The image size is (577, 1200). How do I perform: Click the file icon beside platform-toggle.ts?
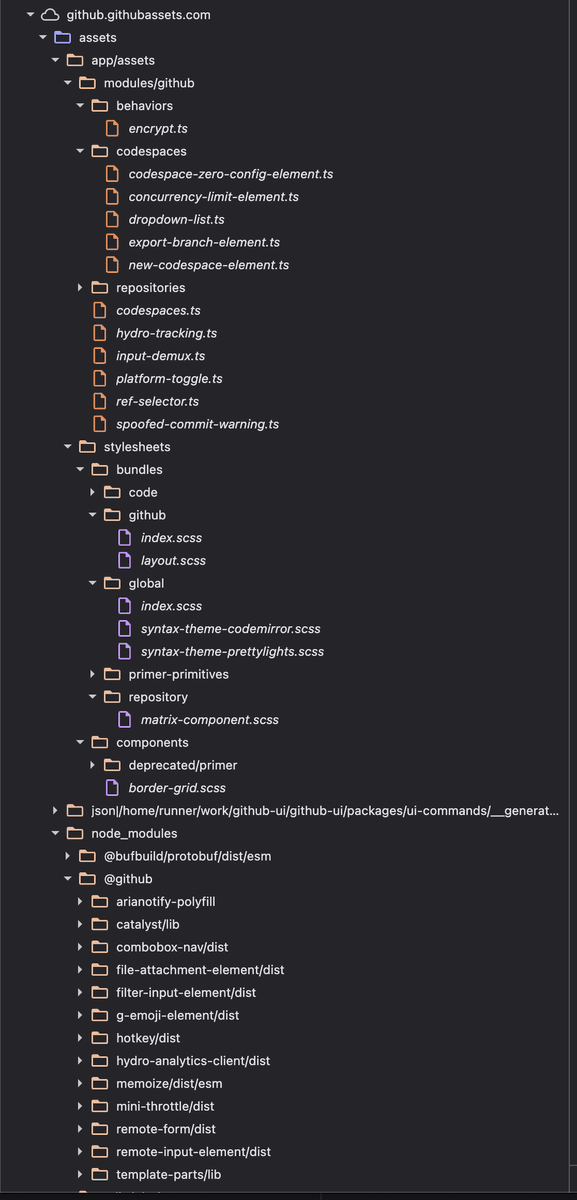[99, 379]
